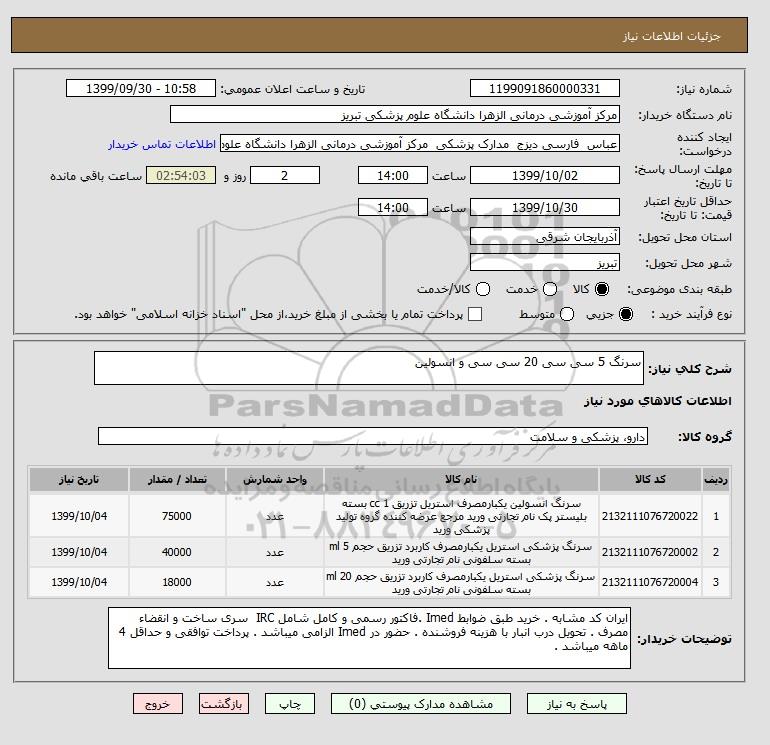Click the public announcement date field 1399/09/30
Image resolution: width=770 pixels, height=745 pixels.
[141, 88]
